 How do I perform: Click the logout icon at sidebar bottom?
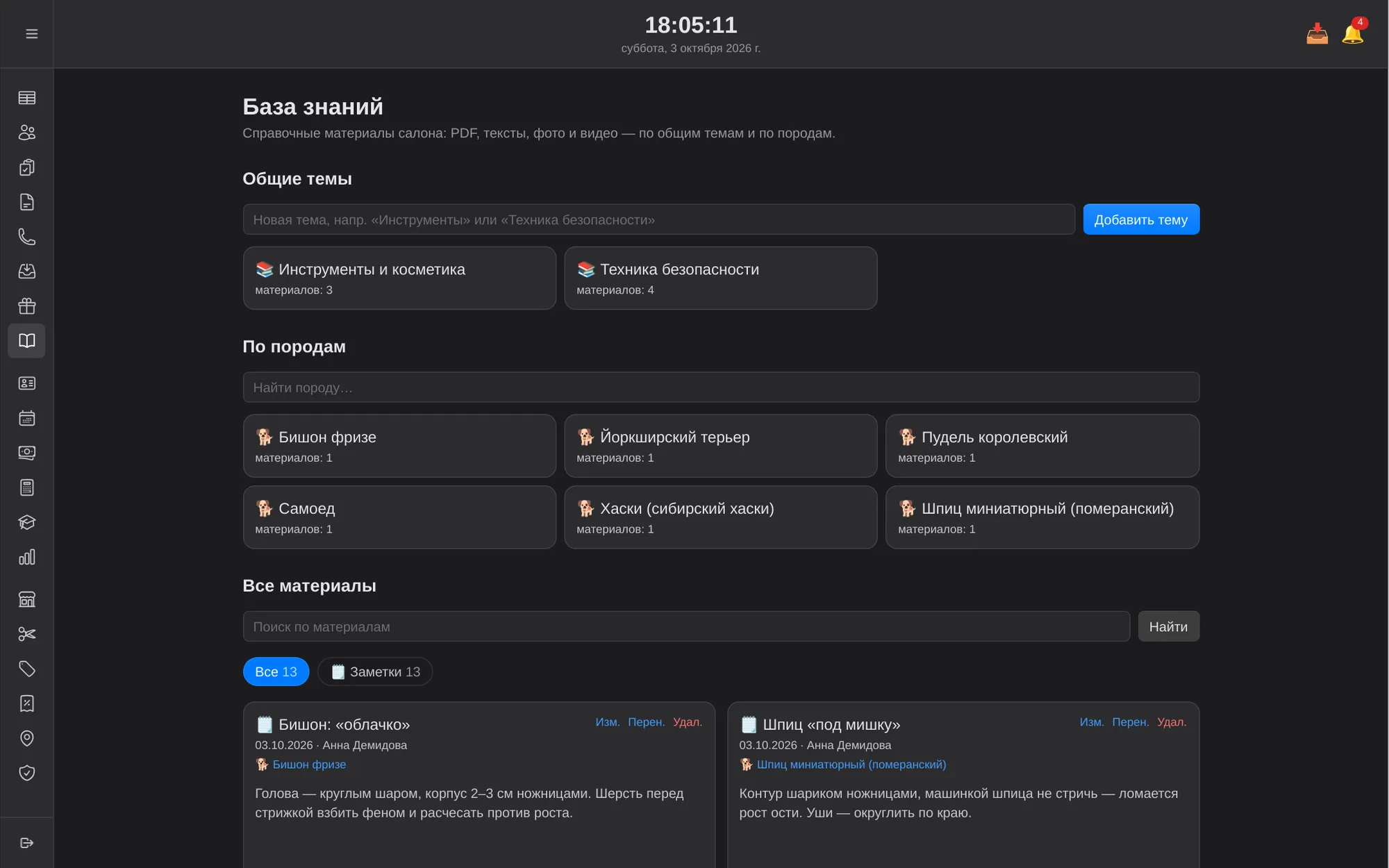pos(27,843)
